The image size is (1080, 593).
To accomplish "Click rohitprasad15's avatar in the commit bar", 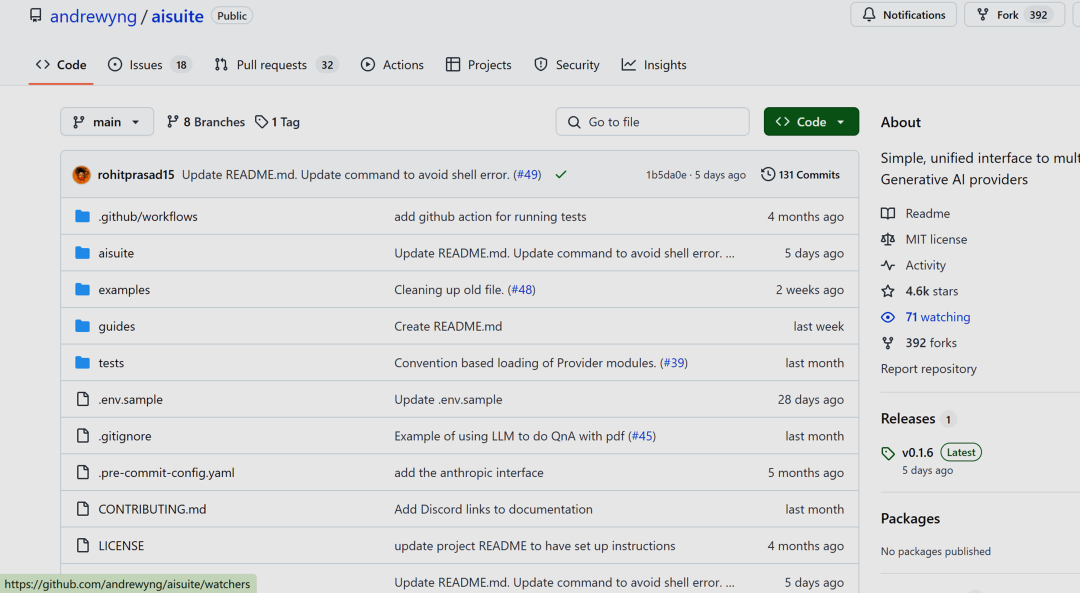I will 81,175.
